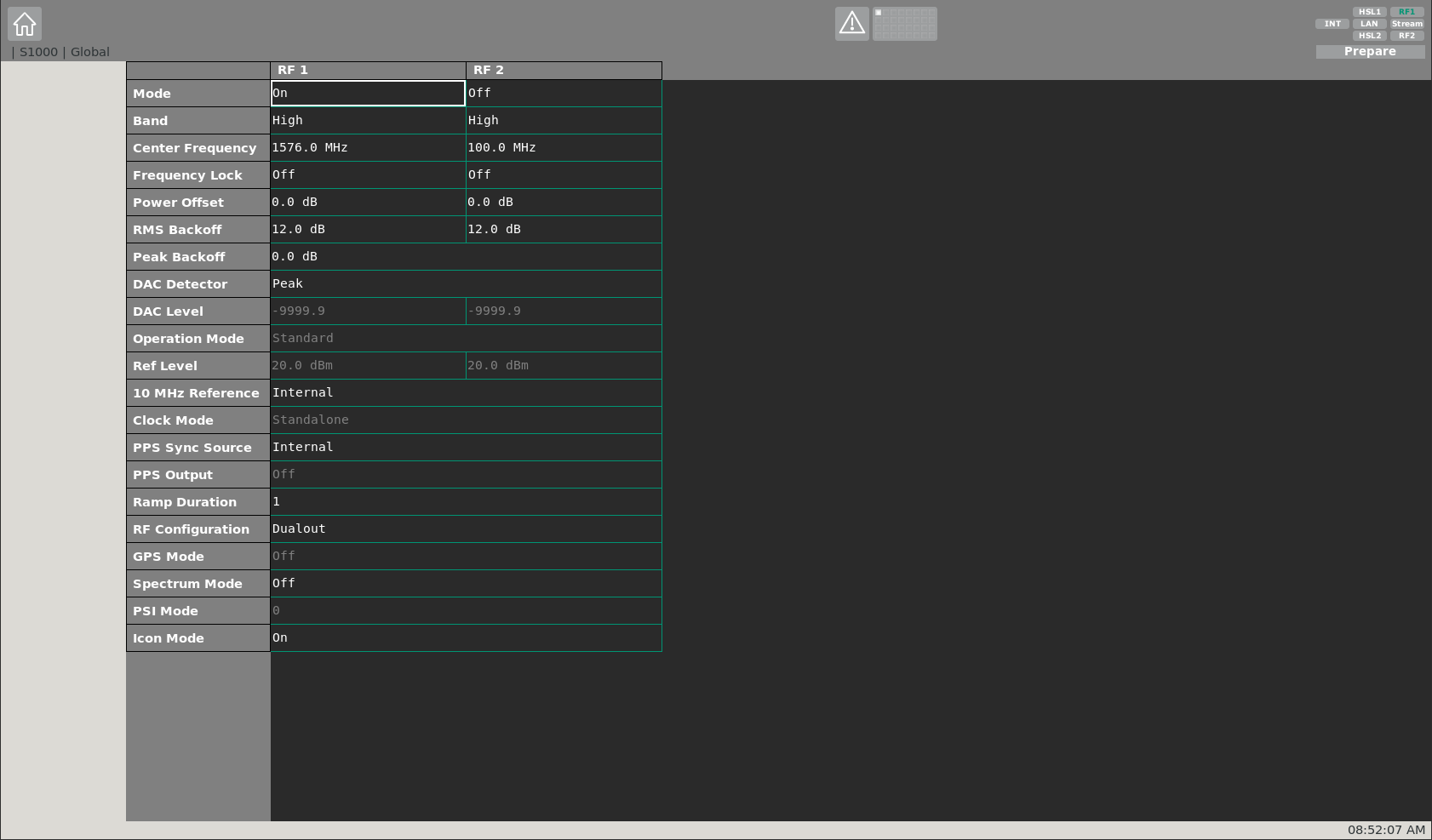Edit RF 1 Center Frequency 1576.0 MHz
Image resolution: width=1432 pixels, height=840 pixels.
[x=368, y=148]
